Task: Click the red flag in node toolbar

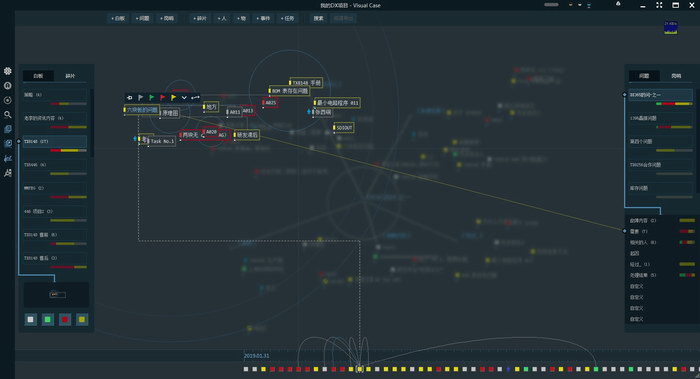Action: [x=162, y=97]
